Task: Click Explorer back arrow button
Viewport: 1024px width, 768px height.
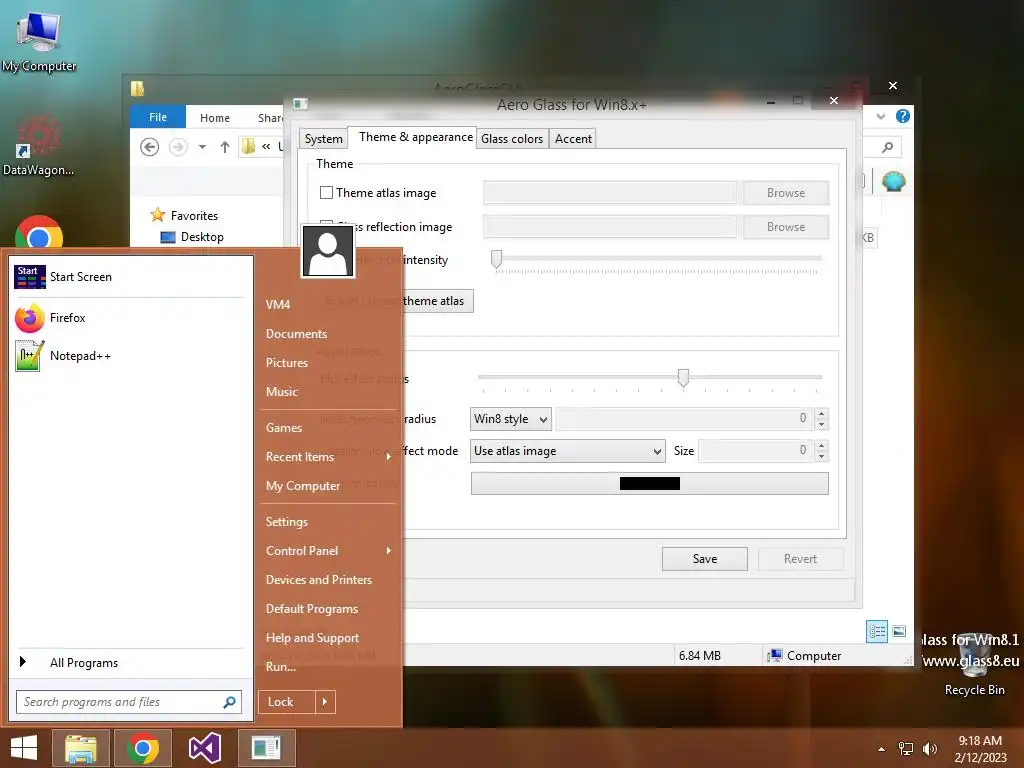Action: (150, 147)
